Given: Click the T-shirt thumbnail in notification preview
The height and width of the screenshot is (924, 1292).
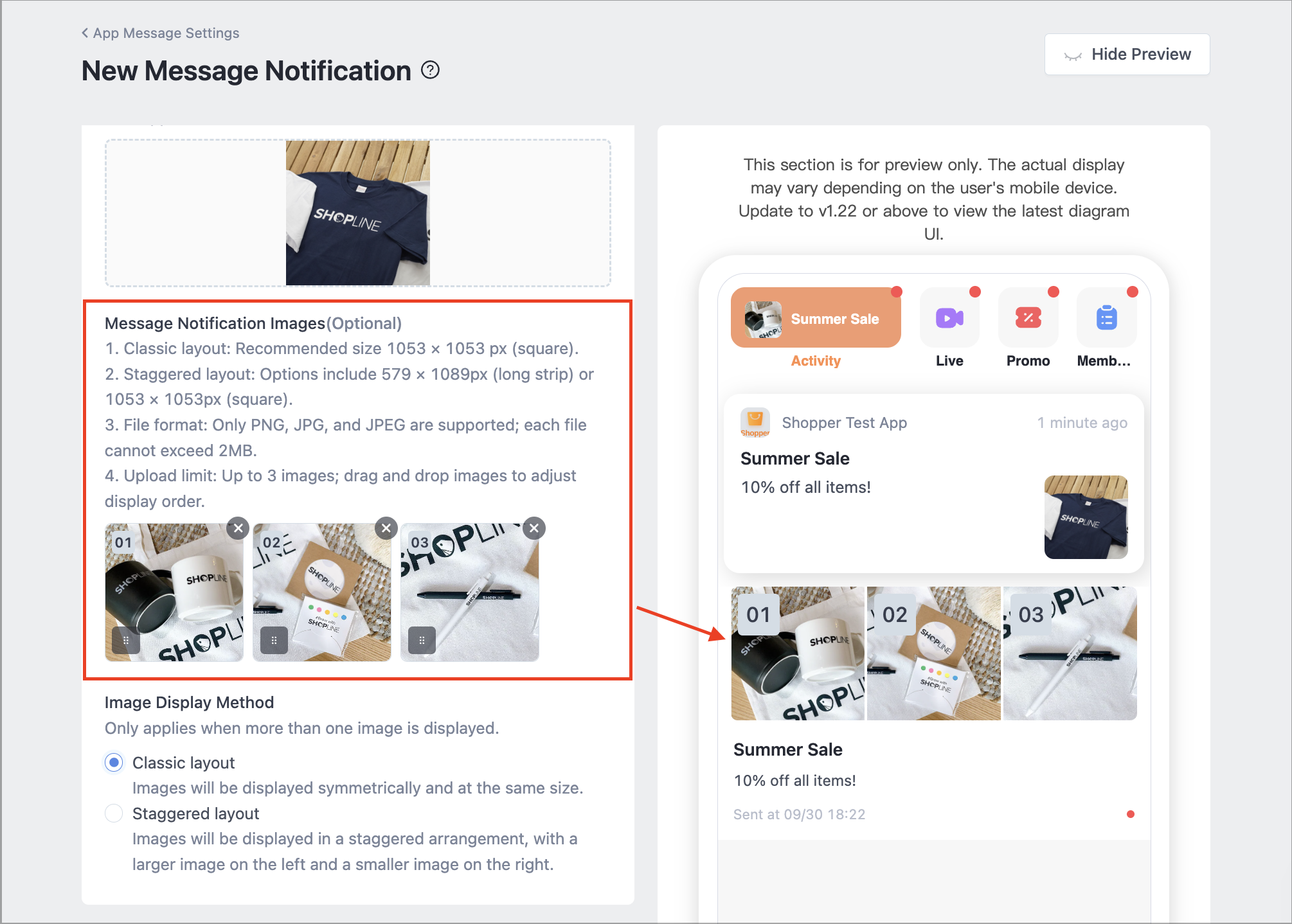Looking at the screenshot, I should coord(1086,517).
